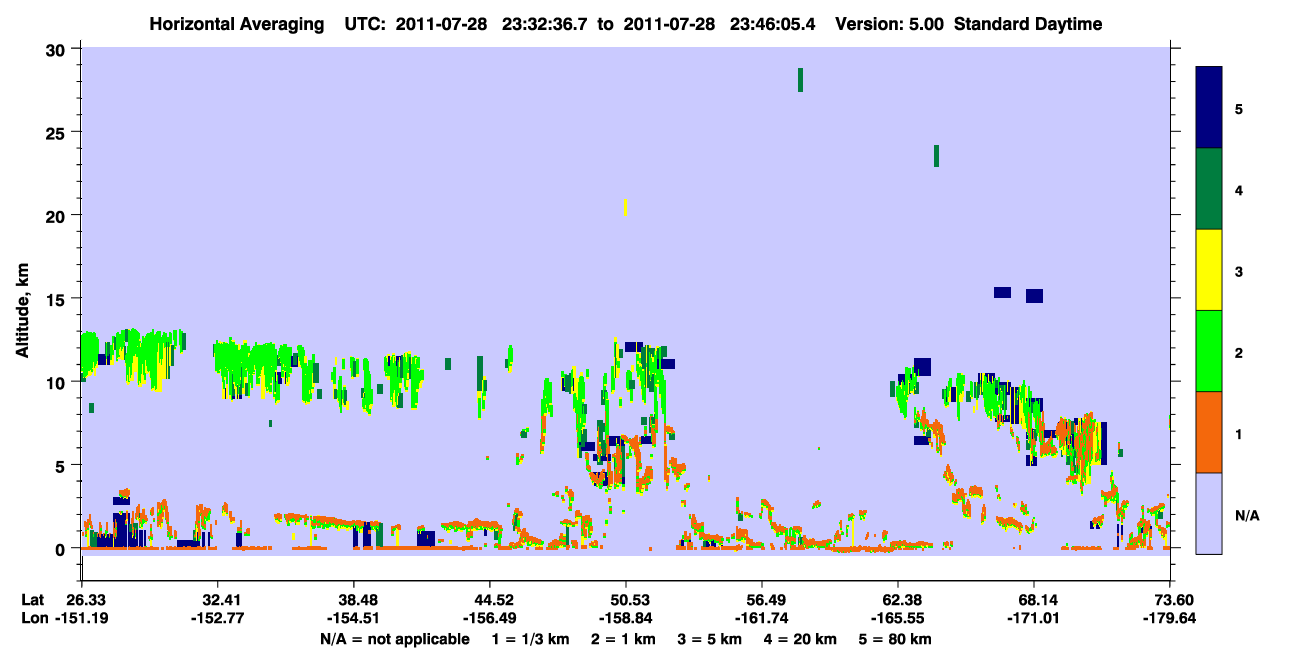Click 'Version: 5.00' in the title
Screen dimensions: 1300x667
click(889, 24)
